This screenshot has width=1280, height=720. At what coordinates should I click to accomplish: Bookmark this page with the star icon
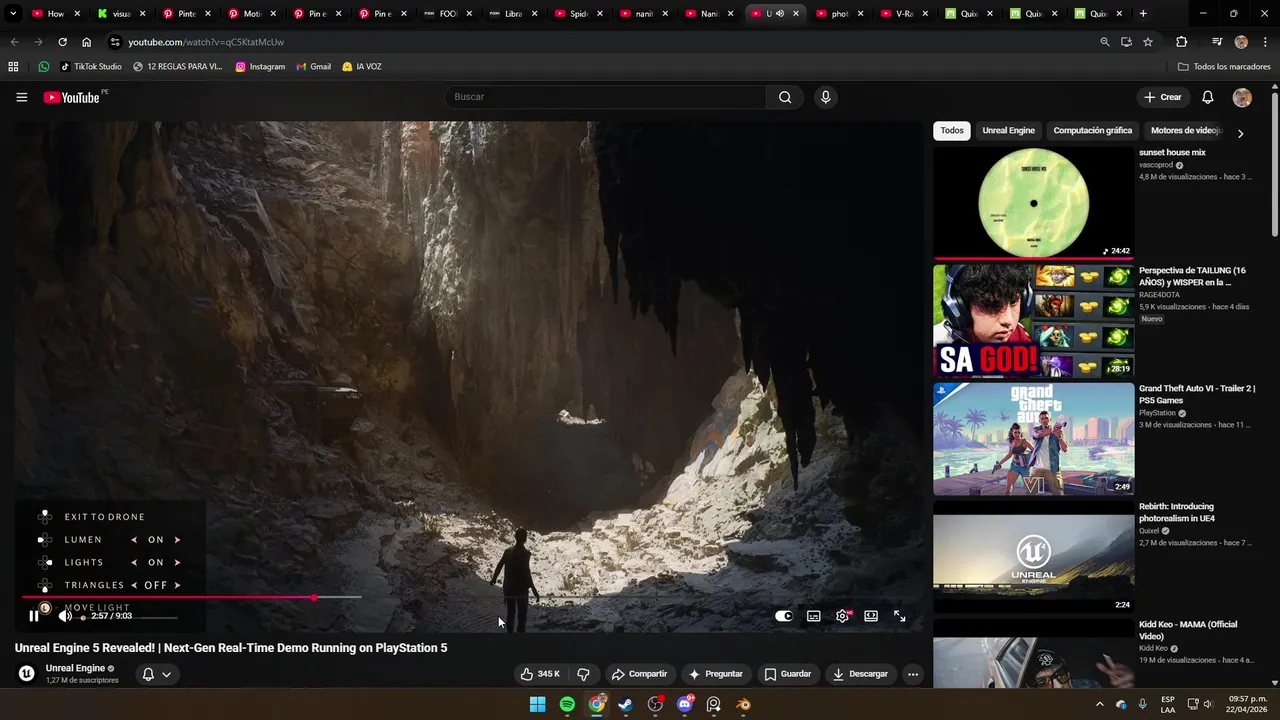[x=1148, y=42]
